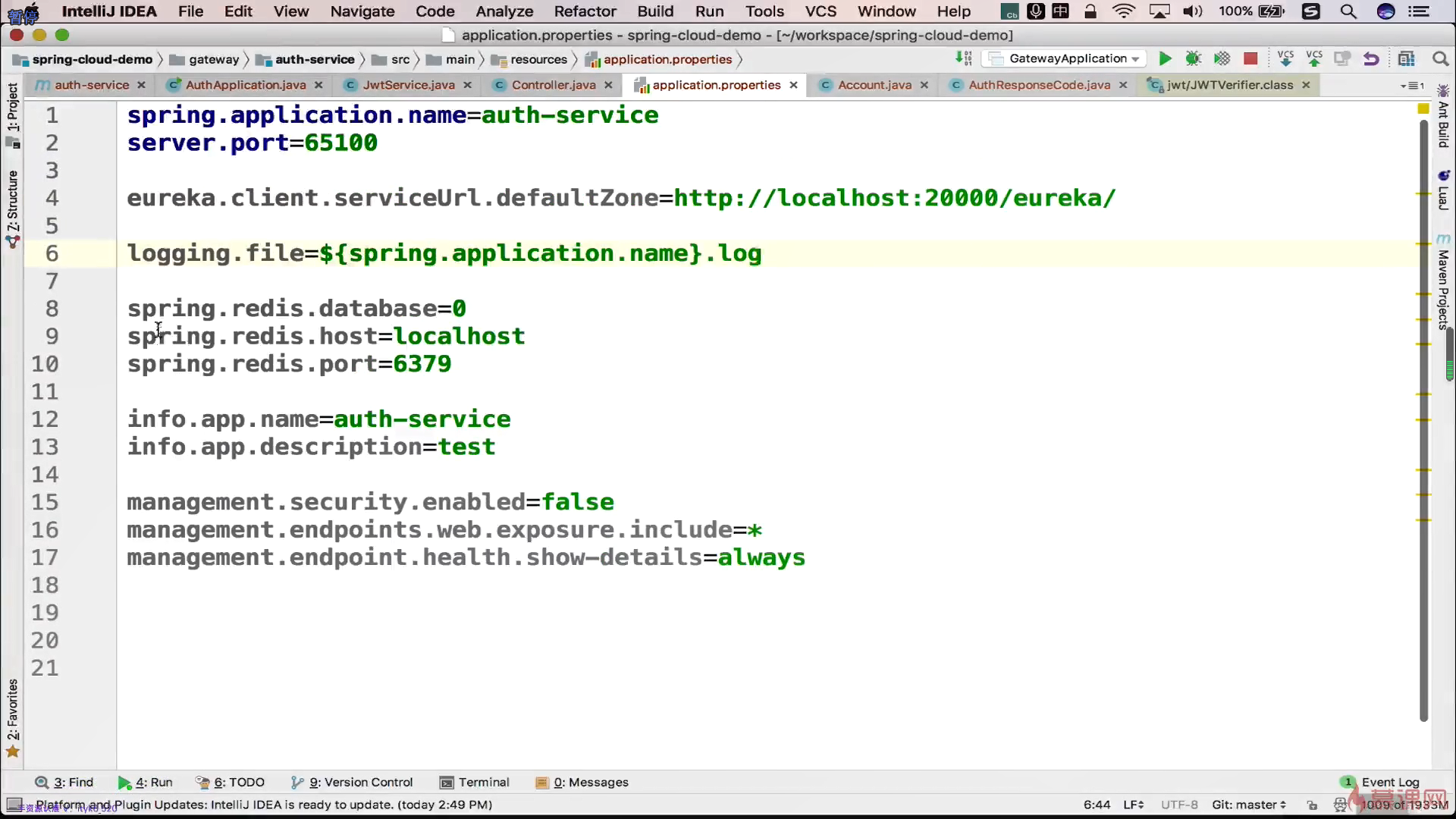Run with Coverage icon in toolbar

click(x=1222, y=59)
